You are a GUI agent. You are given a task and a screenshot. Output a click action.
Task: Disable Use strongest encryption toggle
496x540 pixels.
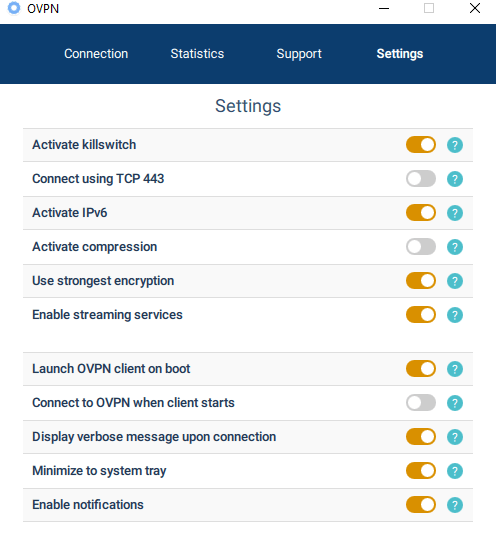pyautogui.click(x=421, y=281)
